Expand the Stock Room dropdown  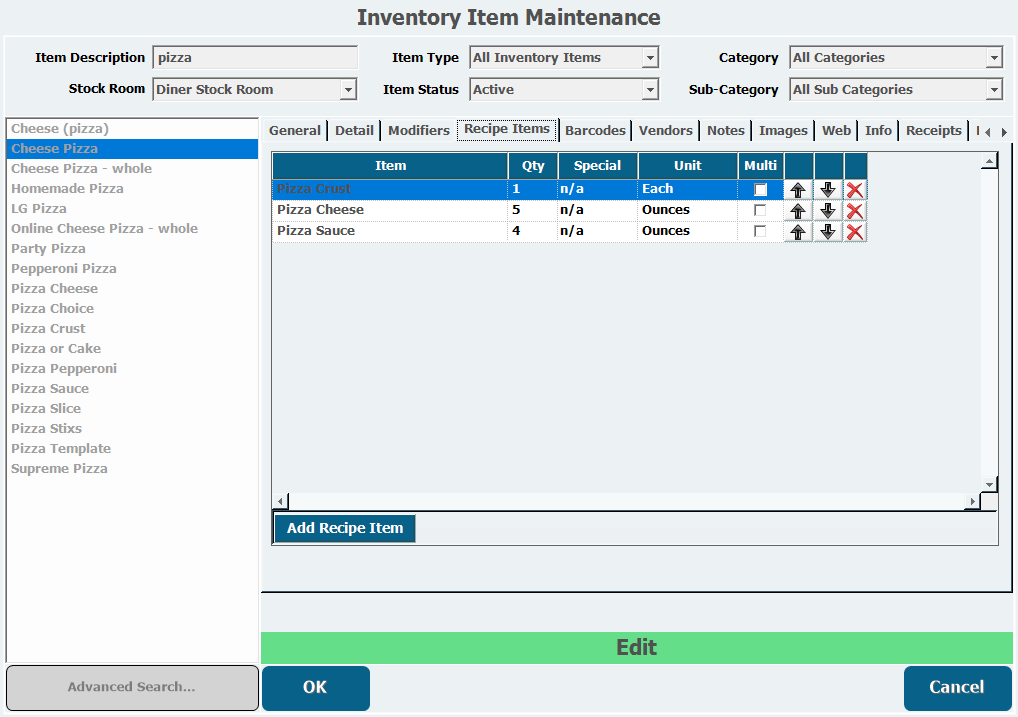[x=348, y=90]
